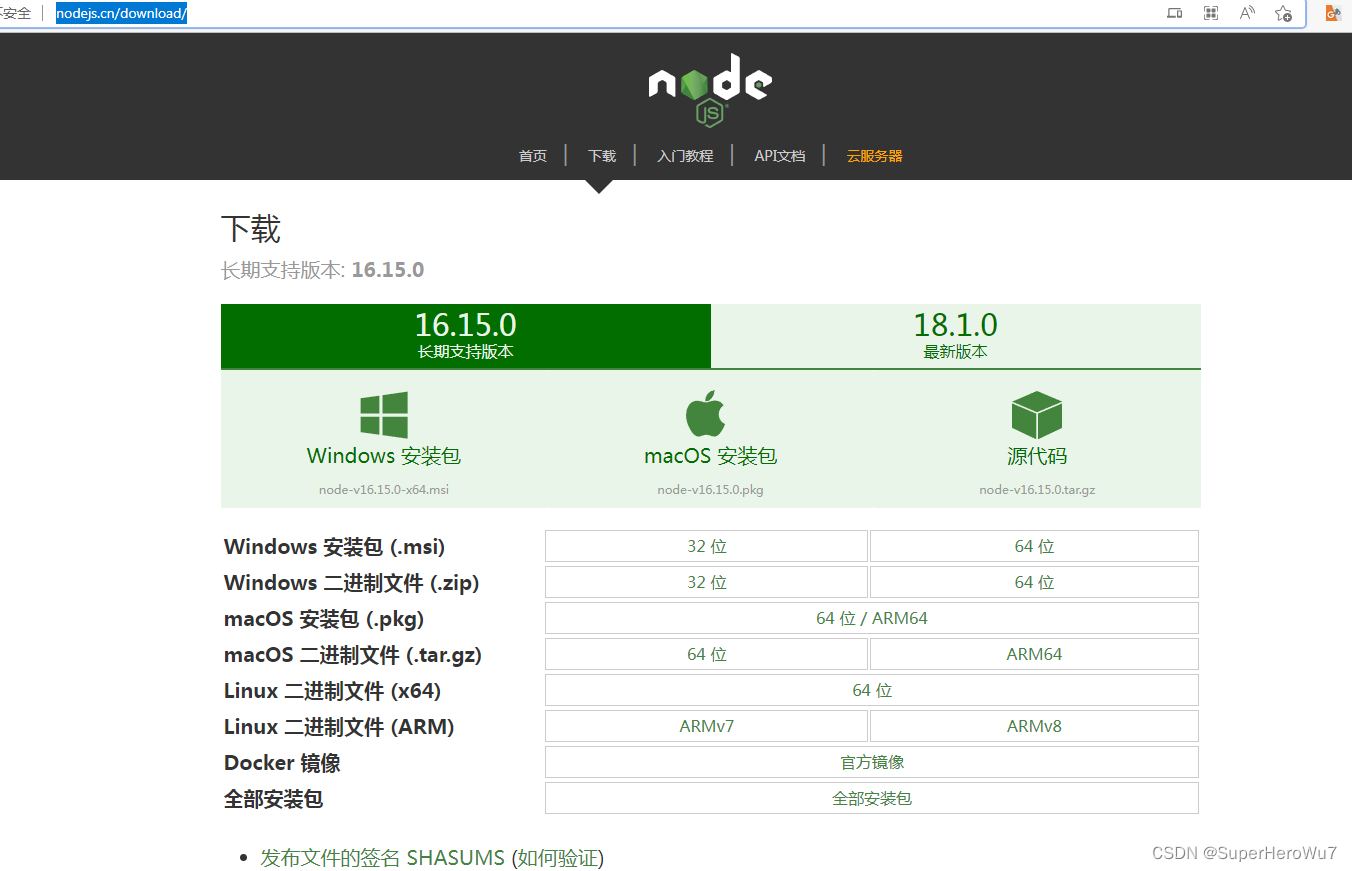
Task: Open API文档 in the navigation
Action: 780,156
